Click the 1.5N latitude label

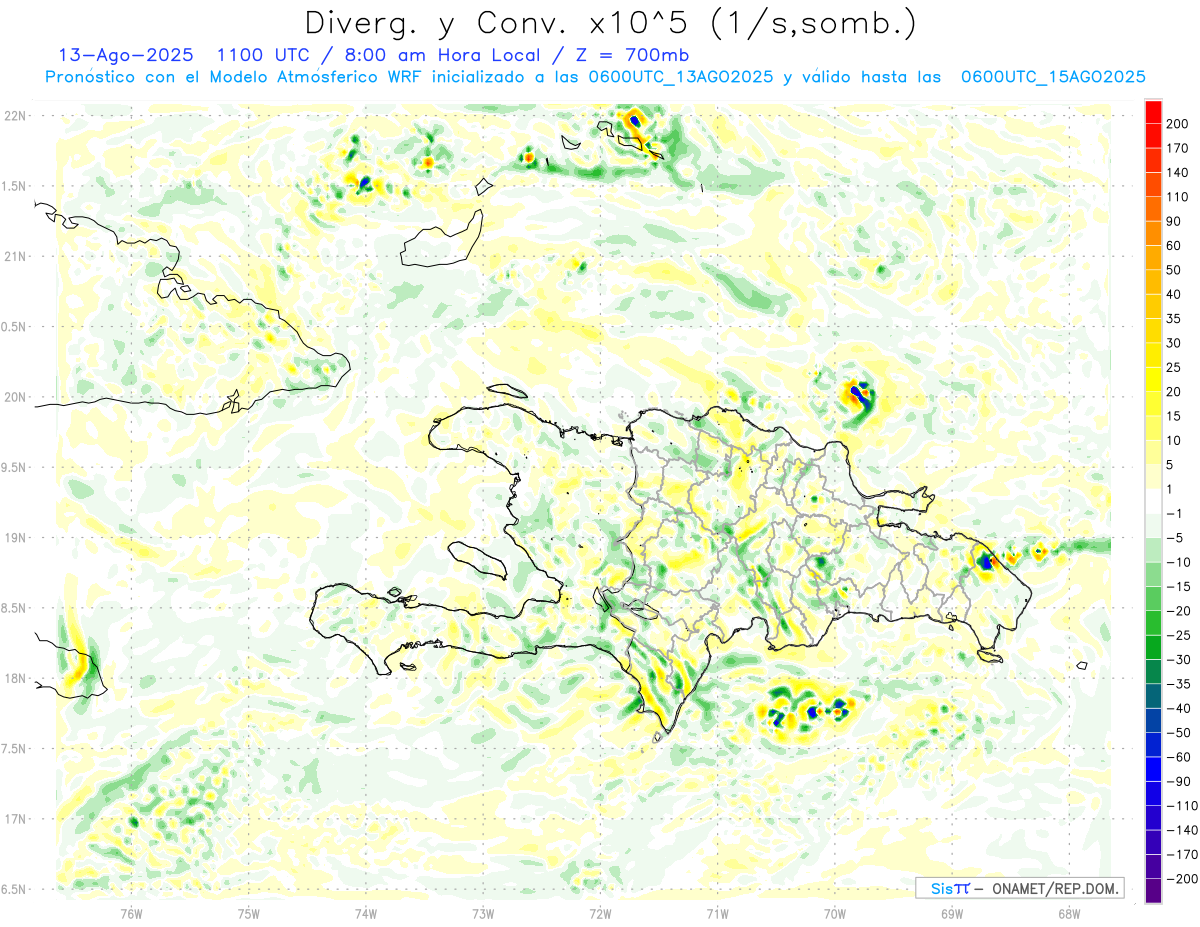[15, 186]
